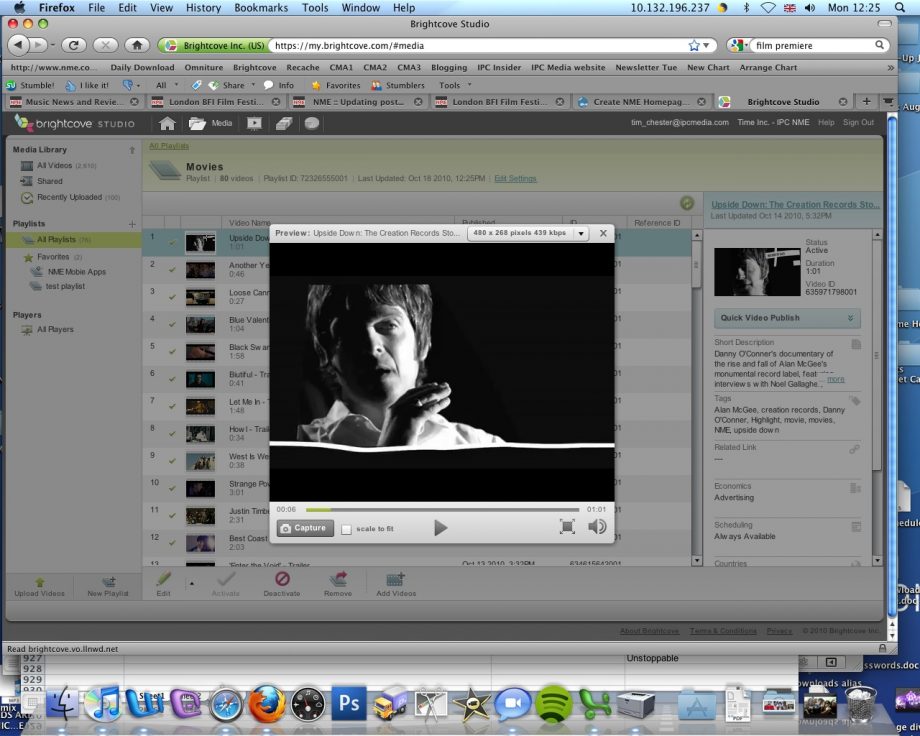
Task: Open the Firefox Tools menu
Action: [x=315, y=8]
